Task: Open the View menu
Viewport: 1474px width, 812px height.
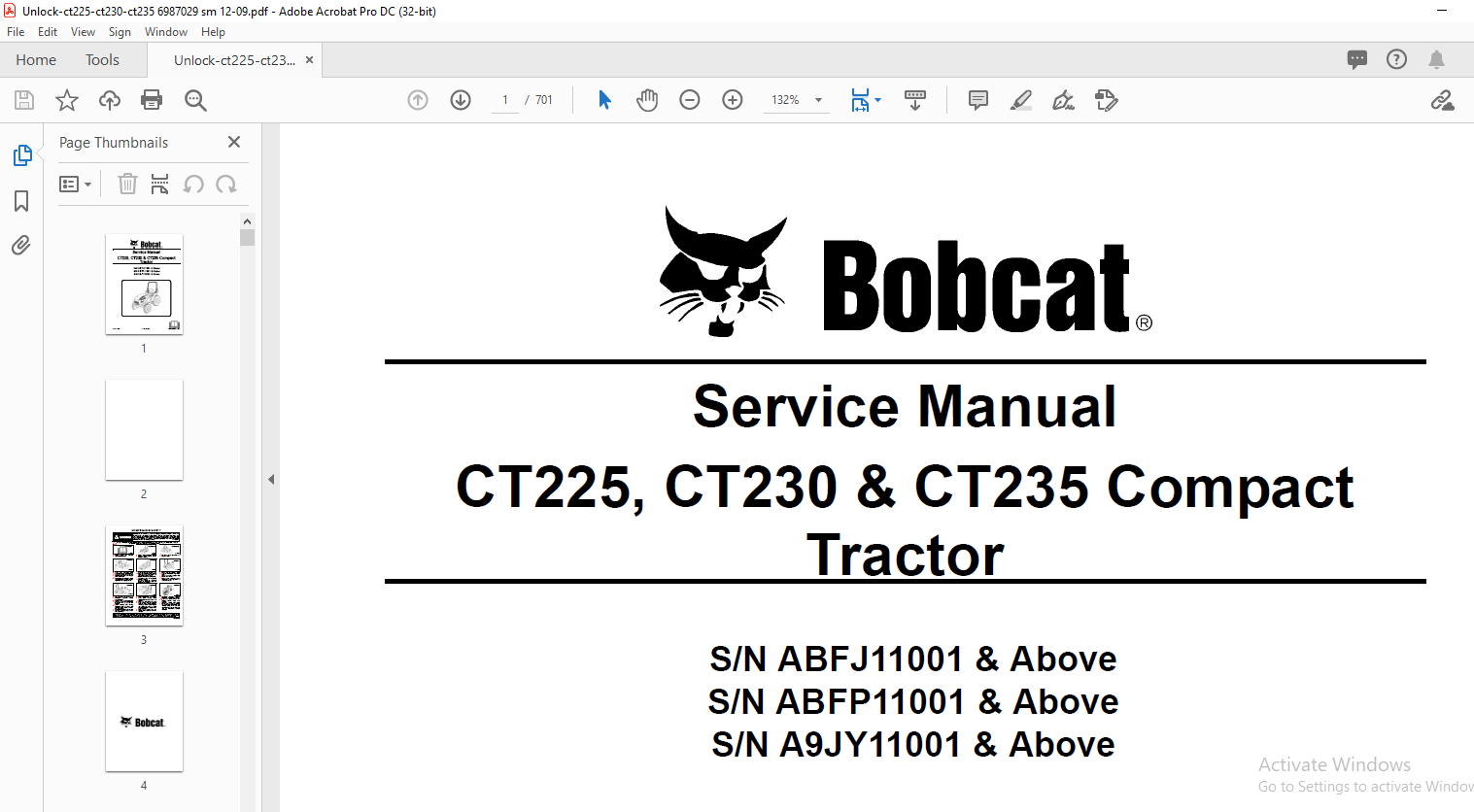Action: [x=84, y=32]
